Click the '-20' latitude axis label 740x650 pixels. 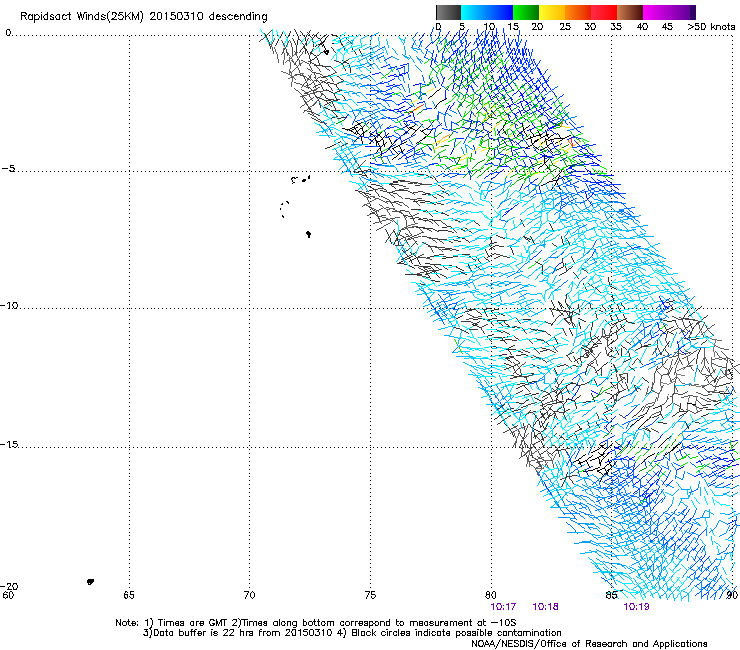(x=9, y=586)
